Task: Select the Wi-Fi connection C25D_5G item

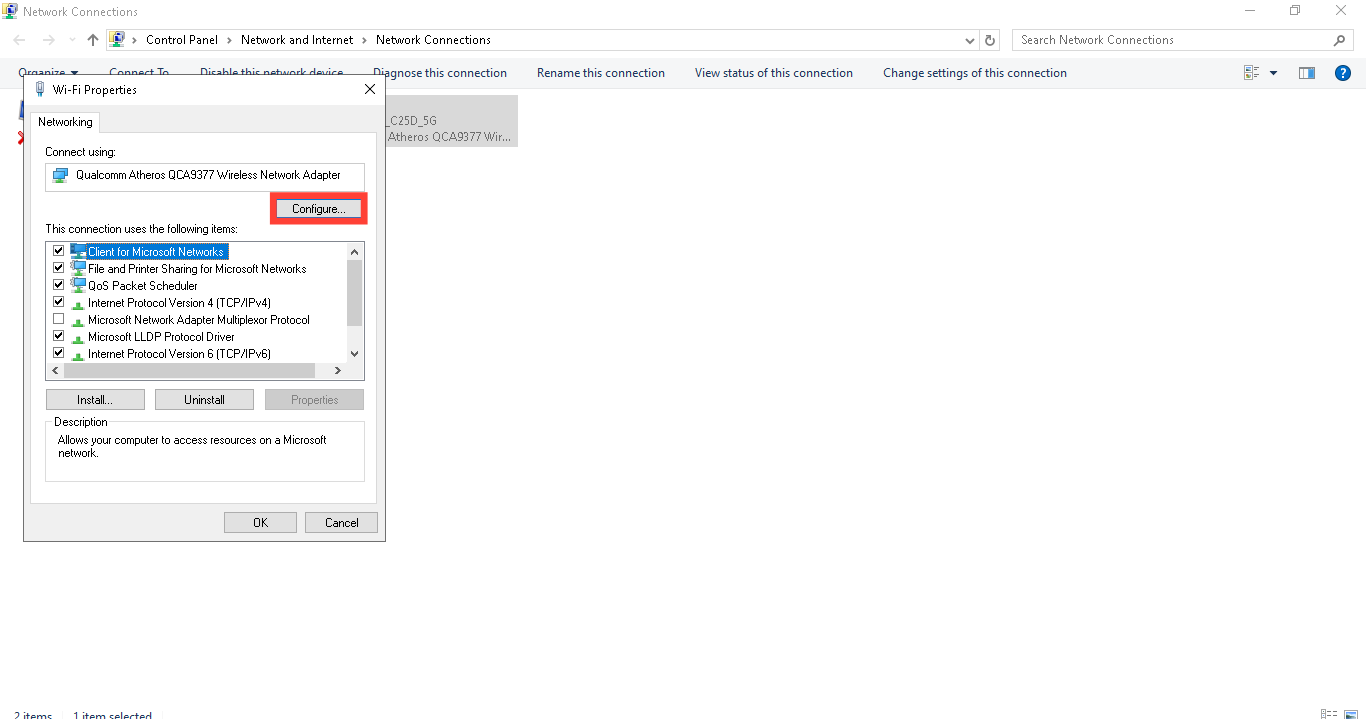Action: (x=451, y=121)
